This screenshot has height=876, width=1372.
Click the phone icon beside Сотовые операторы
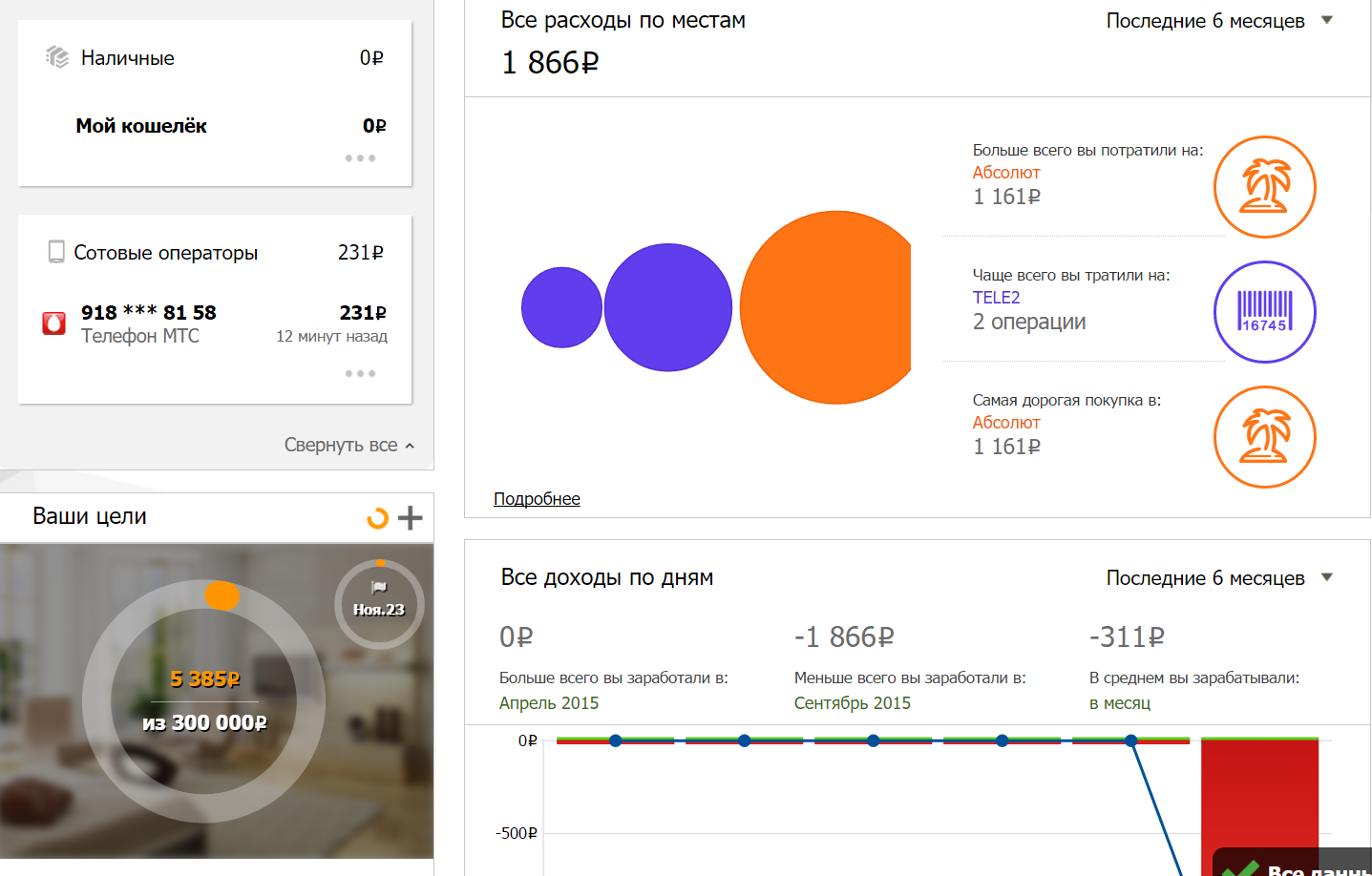click(x=56, y=252)
